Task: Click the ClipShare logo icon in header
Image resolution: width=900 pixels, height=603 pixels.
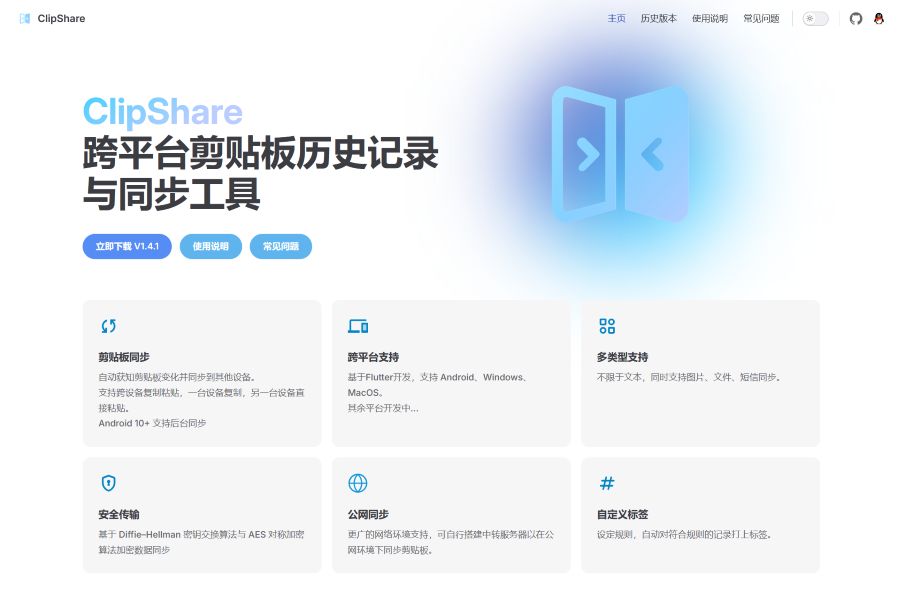Action: point(25,18)
